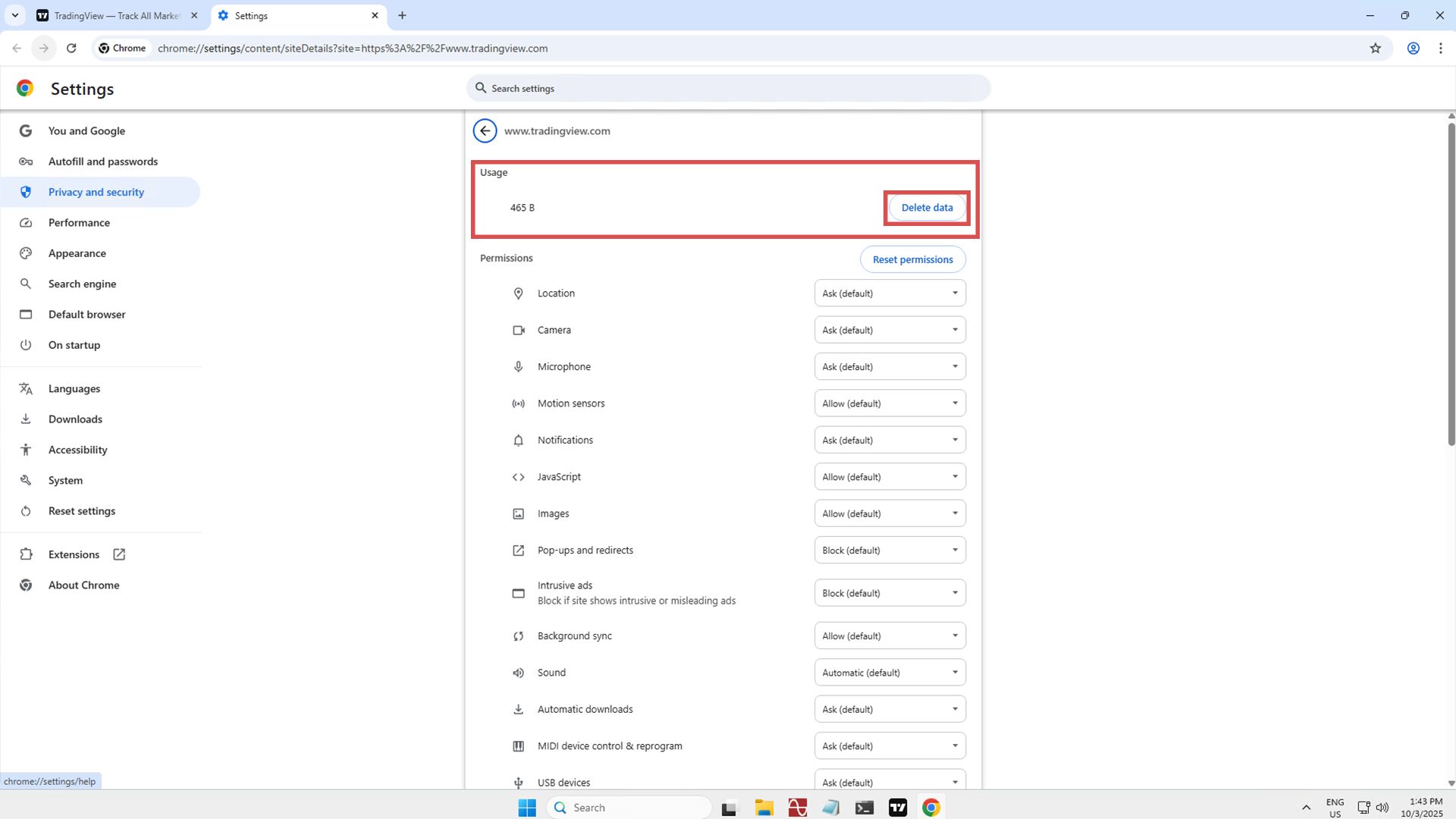The height and width of the screenshot is (819, 1456).
Task: Open the Notifications permission dropdown
Action: click(x=890, y=440)
